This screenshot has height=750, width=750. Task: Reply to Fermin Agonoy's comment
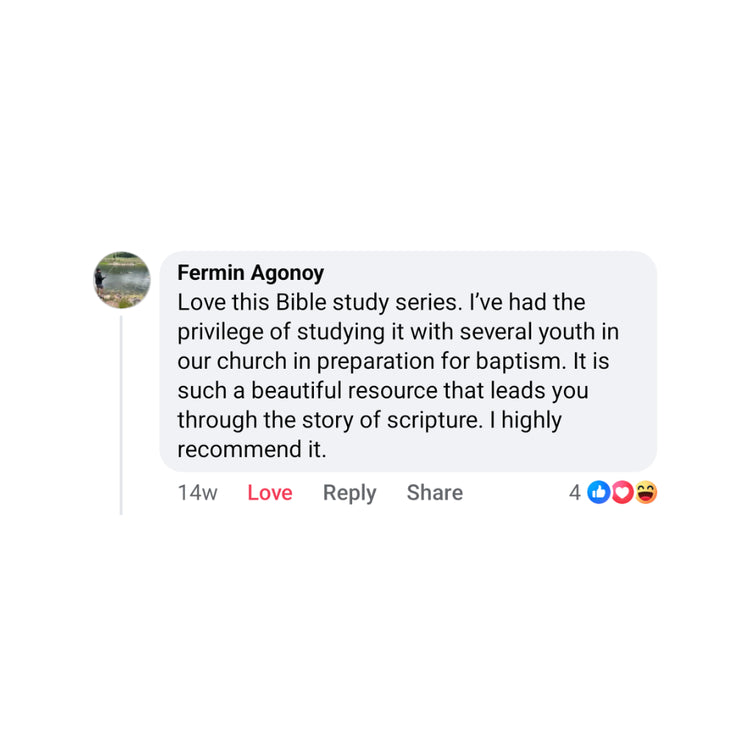[349, 493]
